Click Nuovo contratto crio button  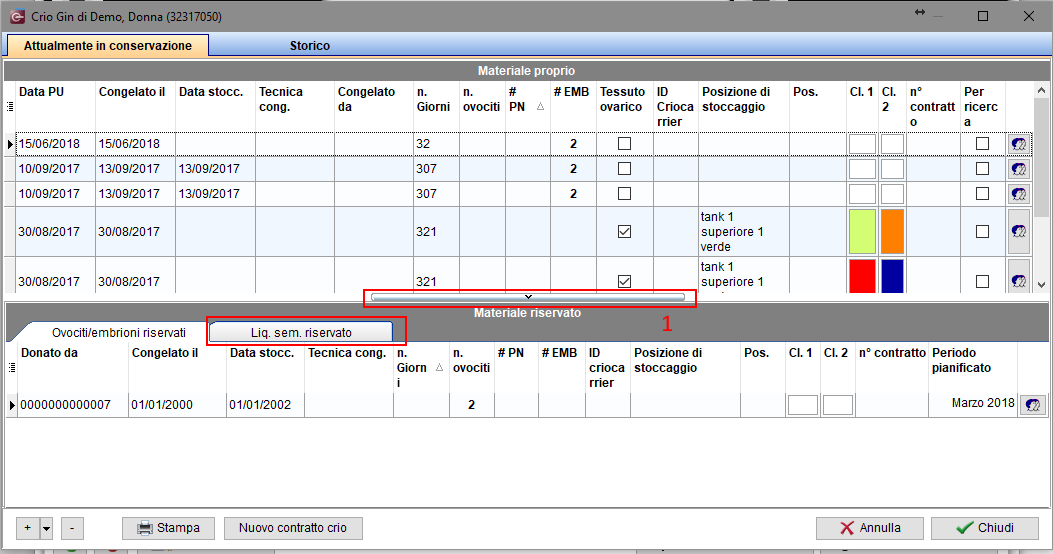point(293,528)
